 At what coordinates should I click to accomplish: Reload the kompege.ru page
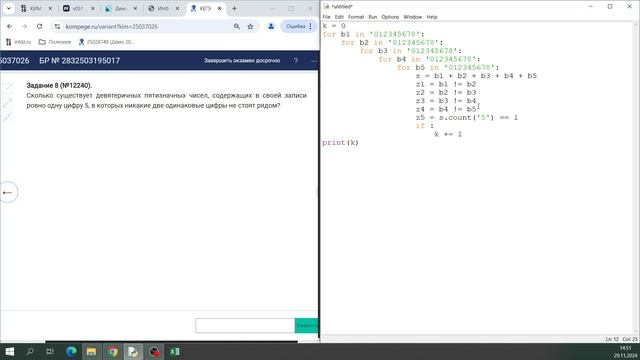click(x=39, y=26)
